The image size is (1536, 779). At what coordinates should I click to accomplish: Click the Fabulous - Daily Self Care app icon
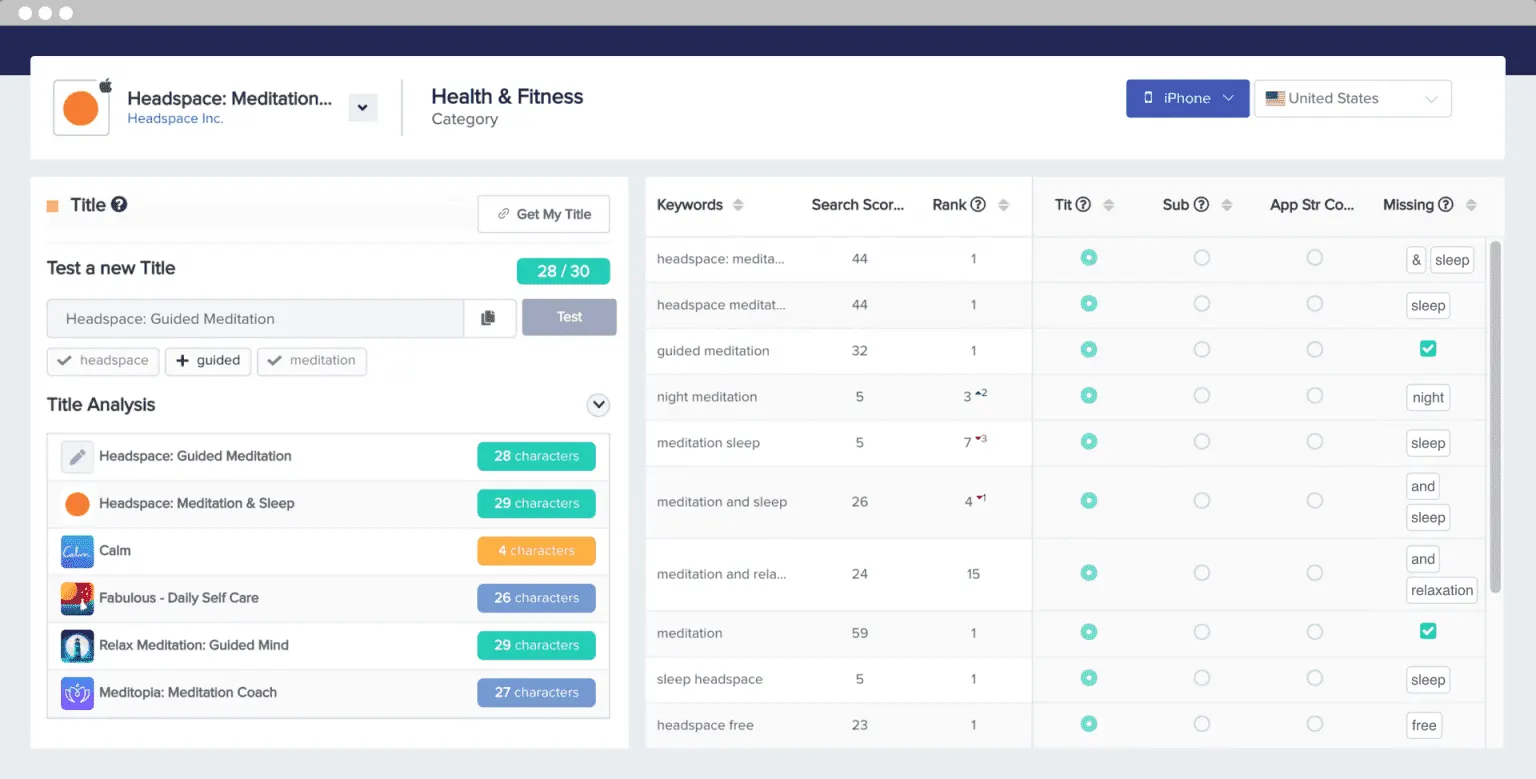click(77, 598)
